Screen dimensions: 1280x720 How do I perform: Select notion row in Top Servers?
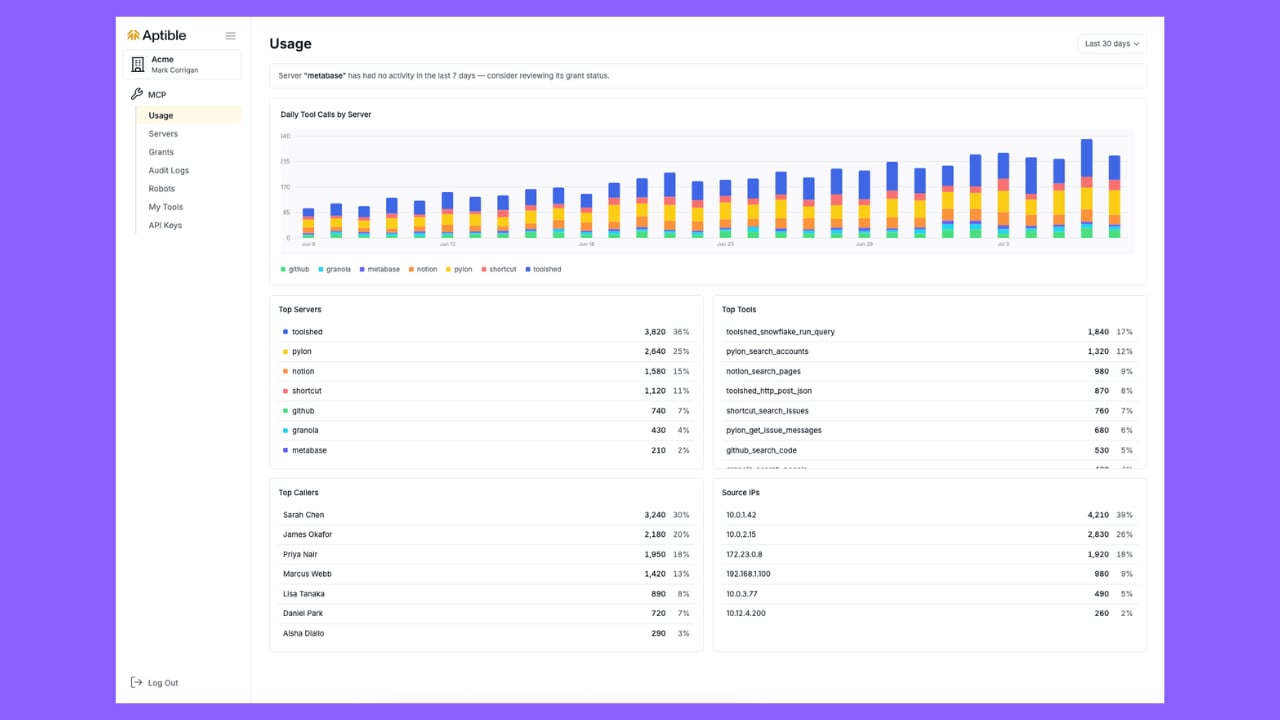pyautogui.click(x=486, y=371)
